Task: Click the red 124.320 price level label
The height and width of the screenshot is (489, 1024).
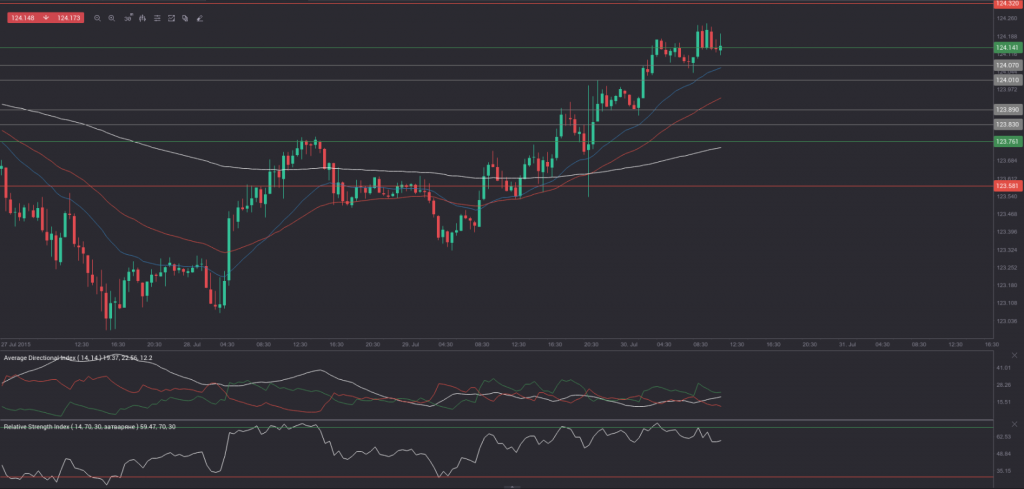Action: pyautogui.click(x=1007, y=4)
